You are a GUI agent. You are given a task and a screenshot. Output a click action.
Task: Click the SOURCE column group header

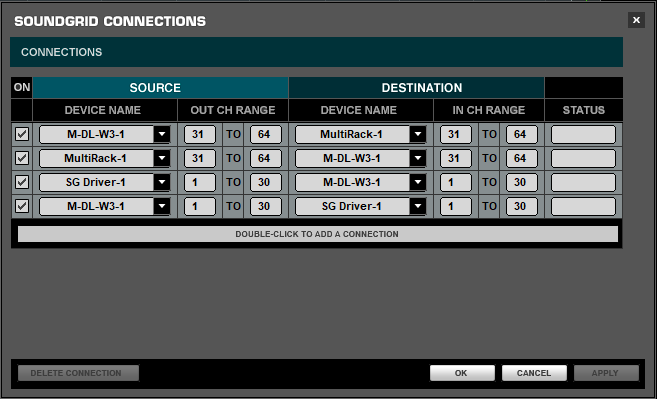[160, 88]
